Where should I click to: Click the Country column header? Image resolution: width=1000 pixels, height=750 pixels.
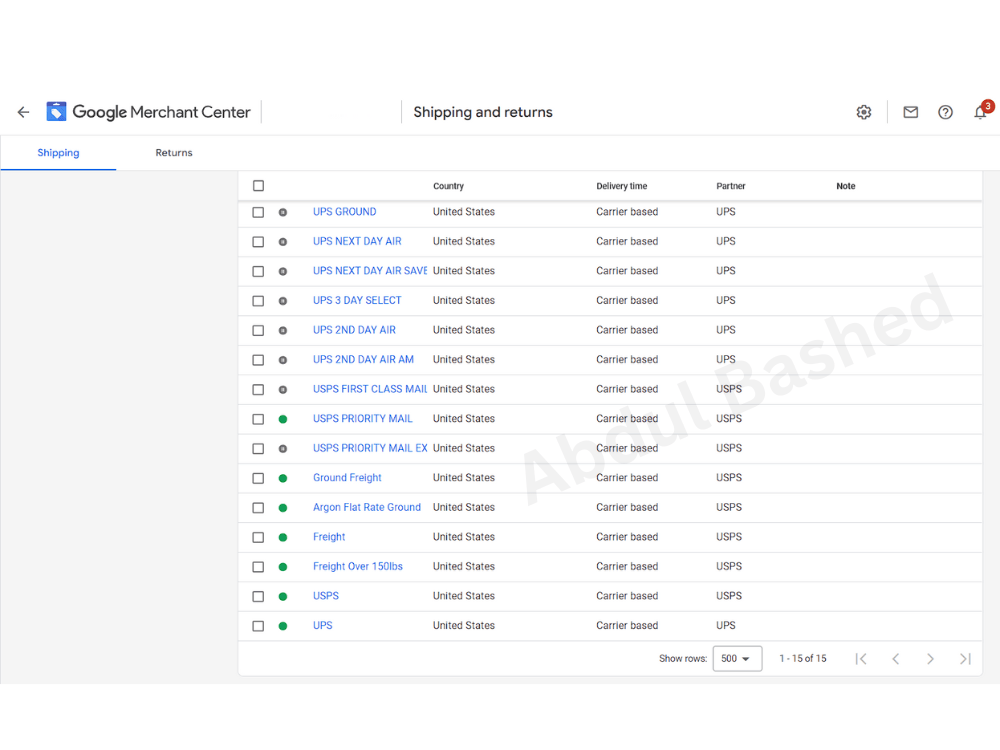coord(448,186)
